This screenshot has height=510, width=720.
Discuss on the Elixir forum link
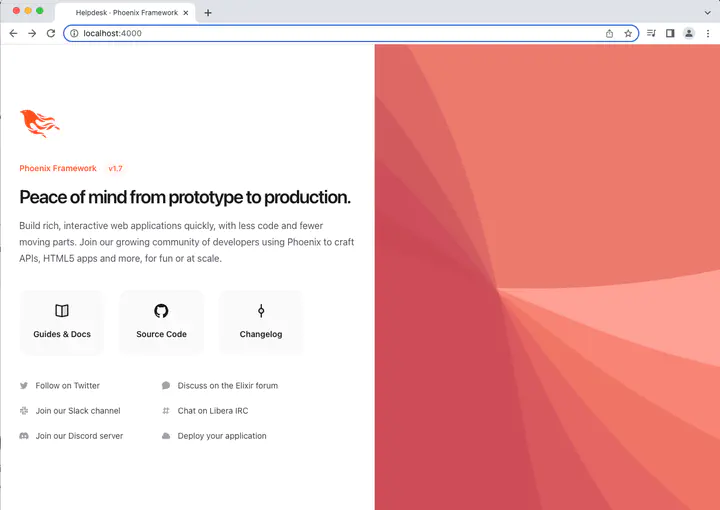(228, 386)
